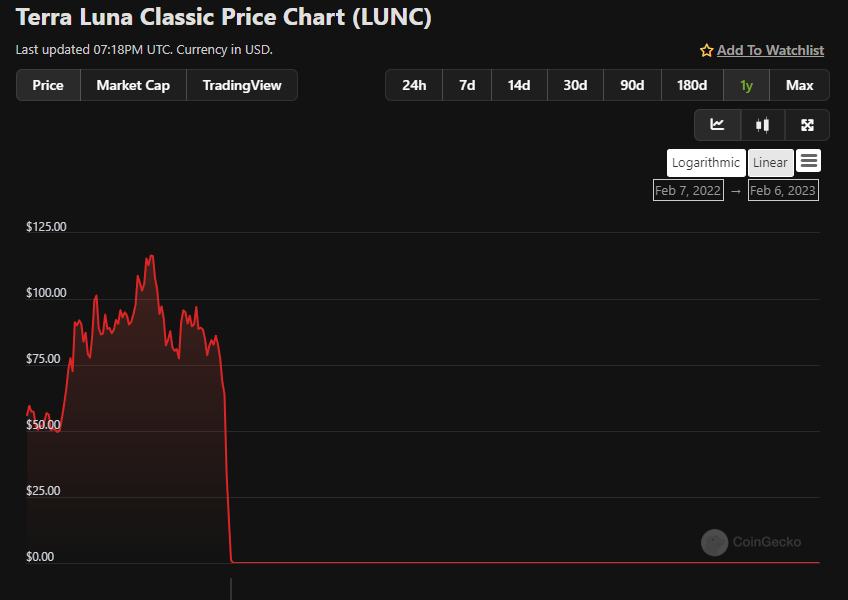This screenshot has width=848, height=600.
Task: Open the chart hamburger menu
Action: (809, 161)
